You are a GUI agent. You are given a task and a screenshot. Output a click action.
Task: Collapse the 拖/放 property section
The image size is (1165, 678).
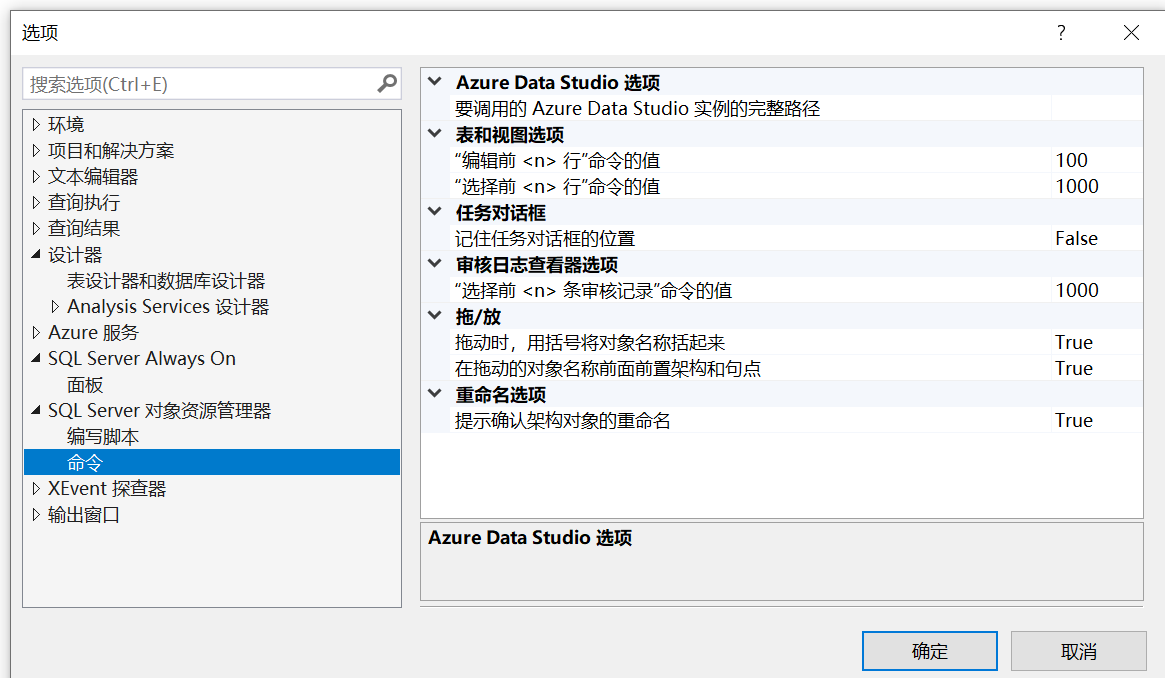434,316
